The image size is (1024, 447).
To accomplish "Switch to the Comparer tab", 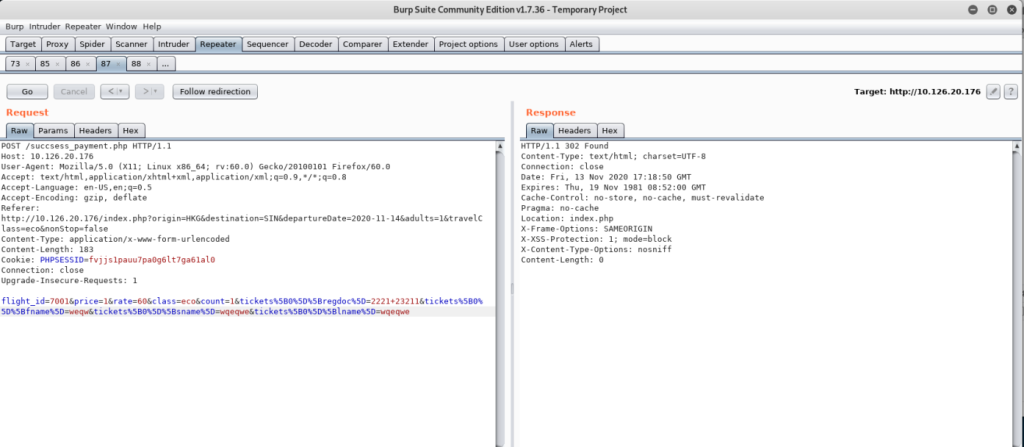I will click(362, 44).
